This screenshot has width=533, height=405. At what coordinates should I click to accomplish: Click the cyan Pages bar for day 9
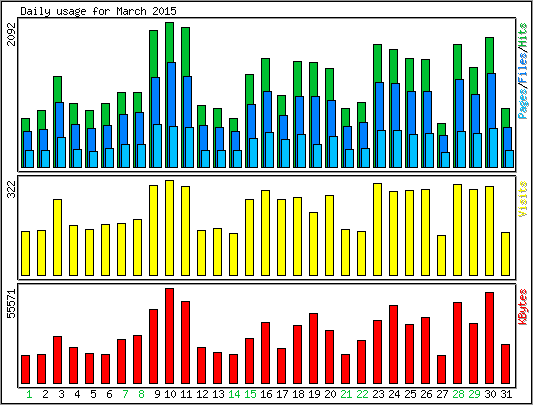157,146
